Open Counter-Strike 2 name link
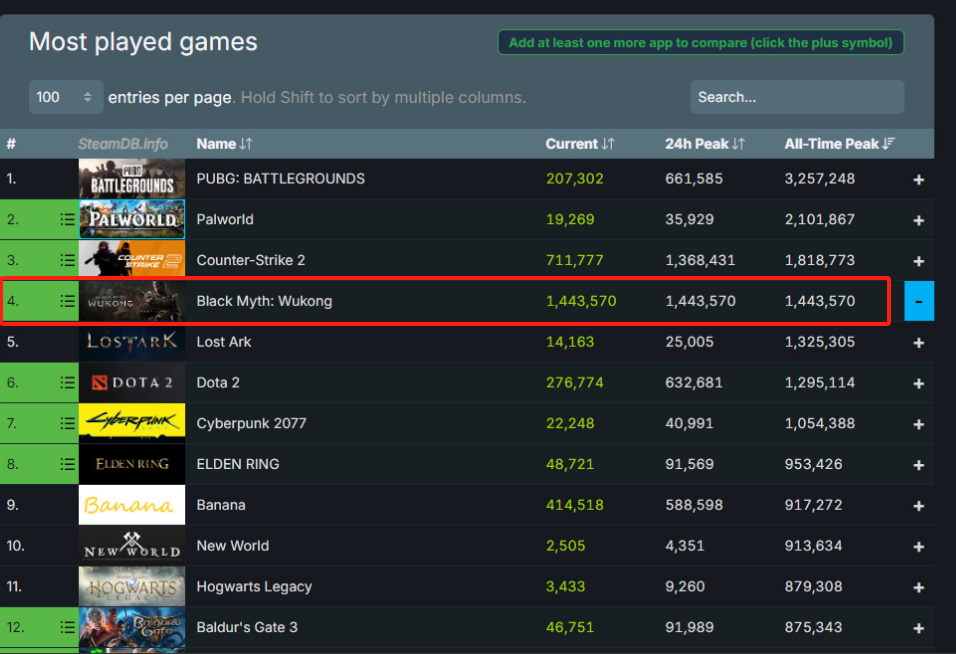Viewport: 956px width, 654px height. (251, 260)
